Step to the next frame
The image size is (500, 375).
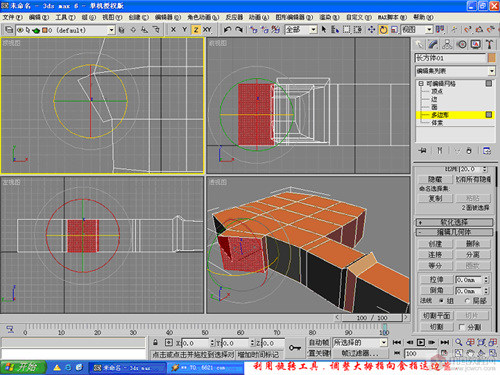coord(432,342)
